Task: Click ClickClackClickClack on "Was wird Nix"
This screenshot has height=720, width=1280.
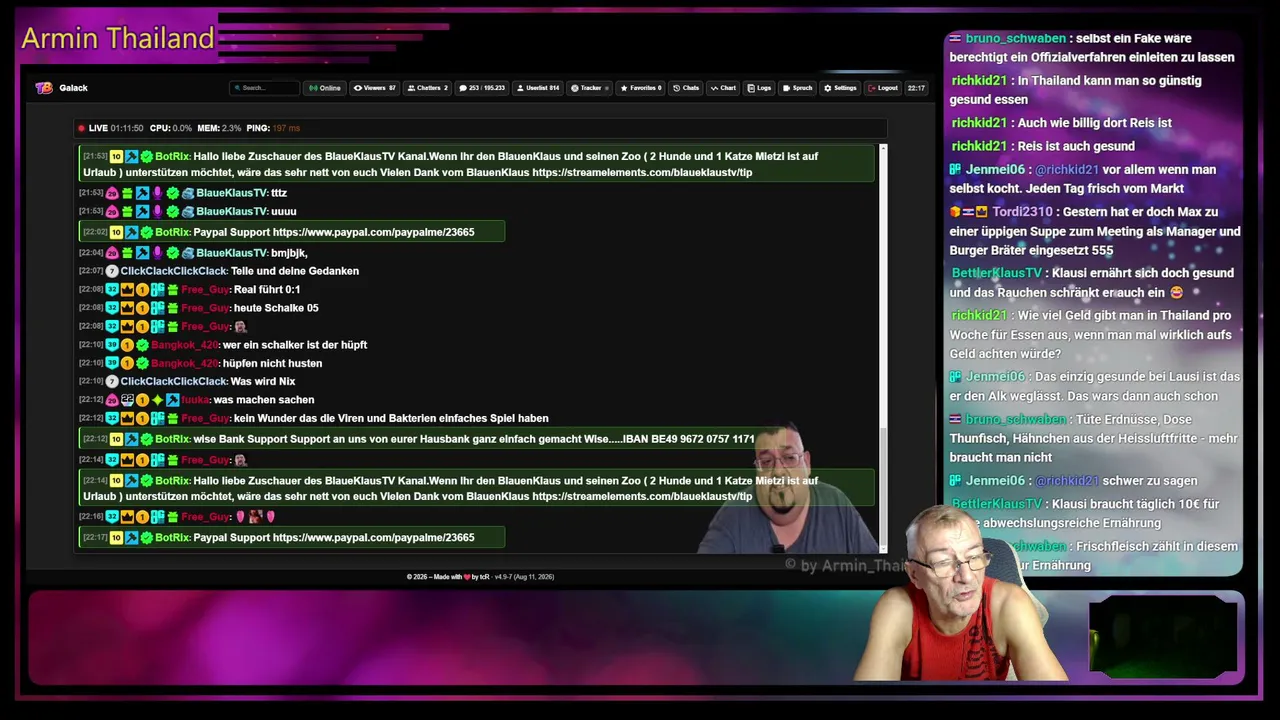Action: [174, 382]
